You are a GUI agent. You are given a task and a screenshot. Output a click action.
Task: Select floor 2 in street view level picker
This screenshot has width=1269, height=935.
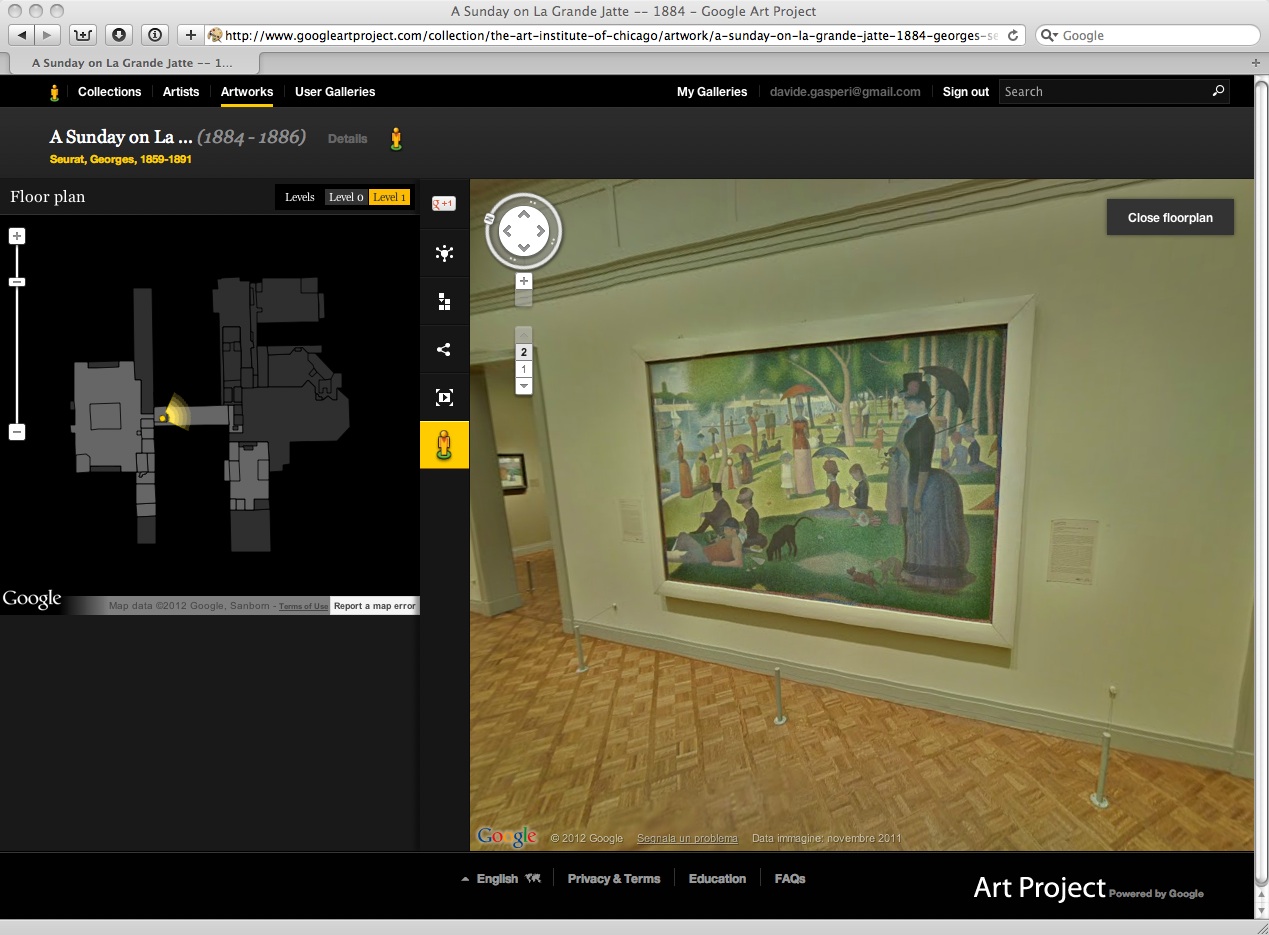coord(523,352)
